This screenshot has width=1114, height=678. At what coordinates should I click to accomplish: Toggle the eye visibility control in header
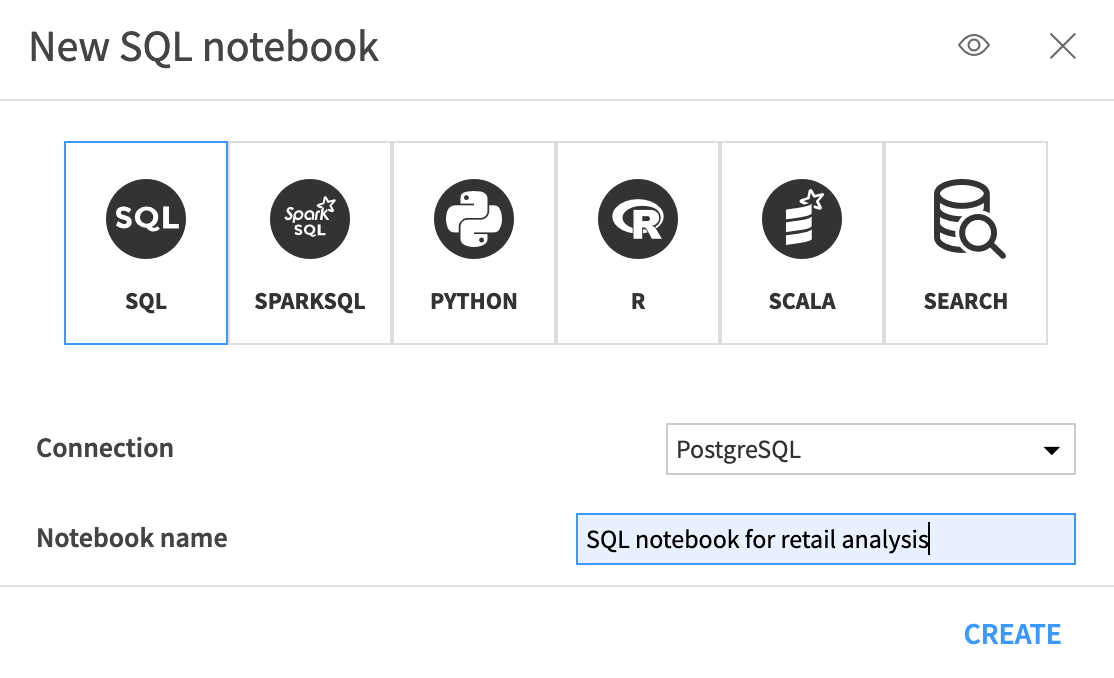point(972,45)
